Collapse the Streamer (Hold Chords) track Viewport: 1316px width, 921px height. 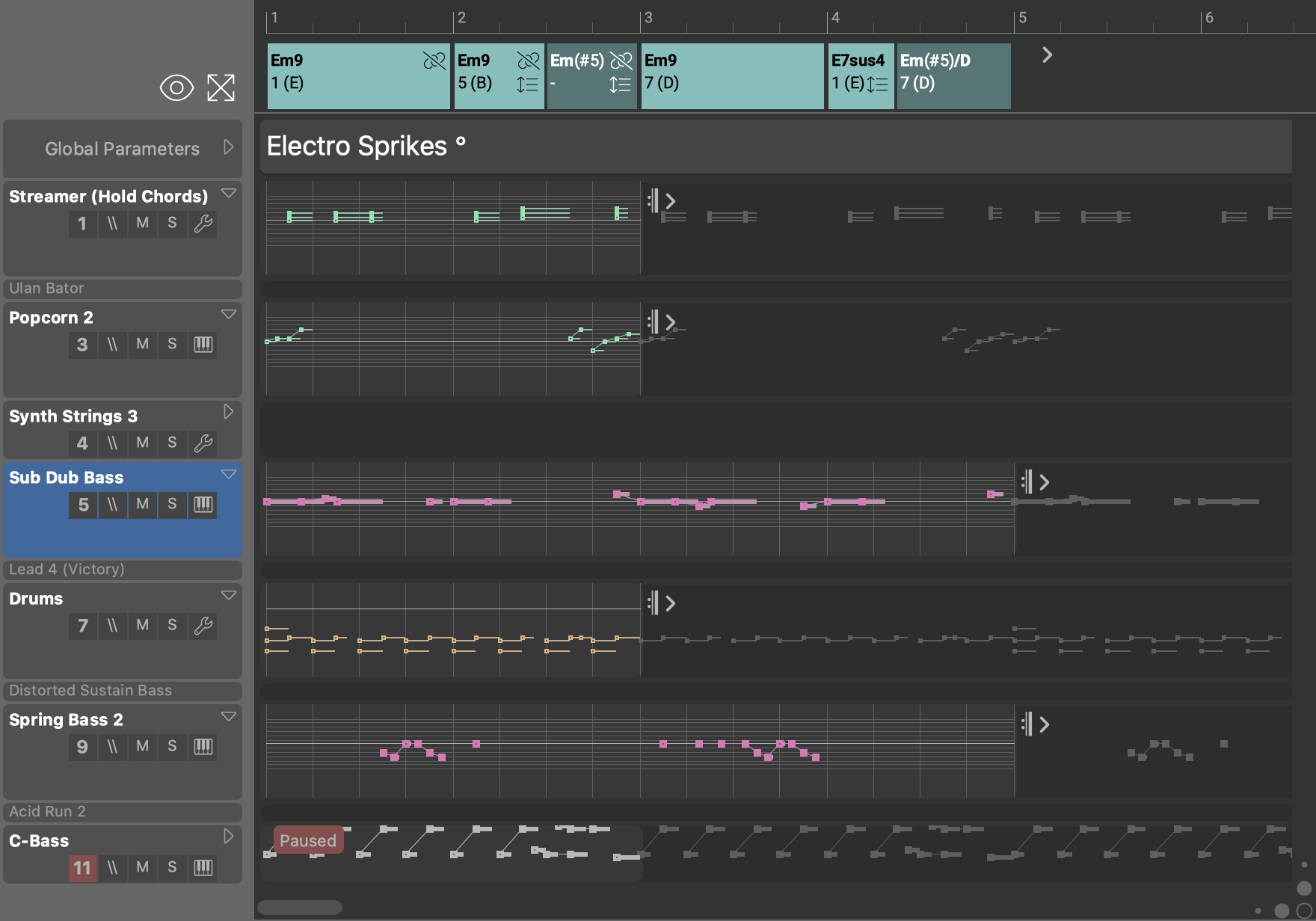point(229,194)
